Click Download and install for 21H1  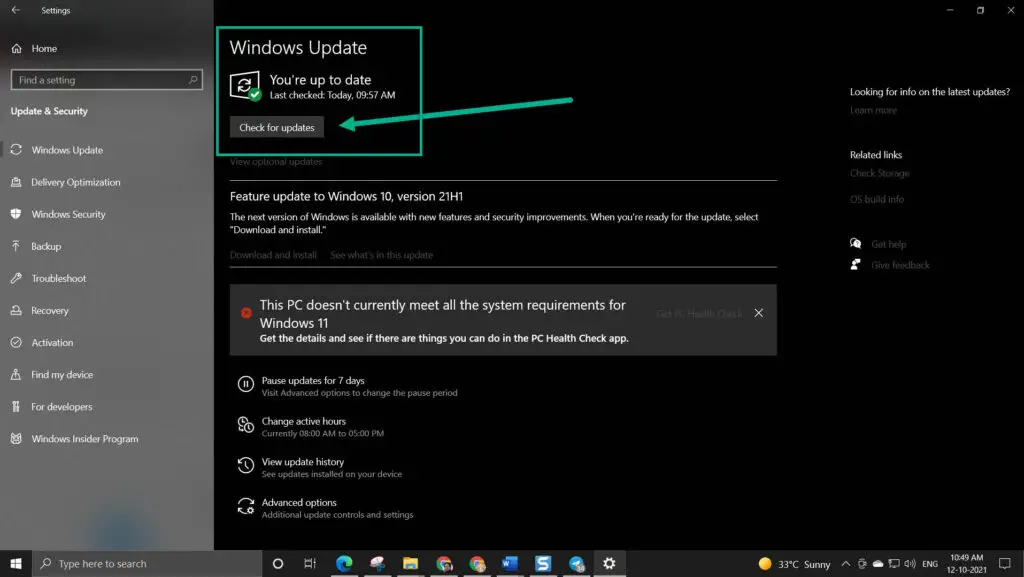[273, 255]
